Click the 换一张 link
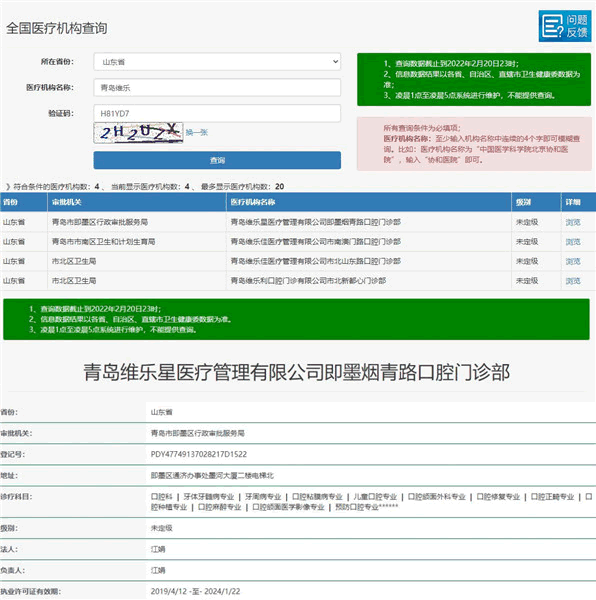Image resolution: width=596 pixels, height=600 pixels. [x=197, y=132]
